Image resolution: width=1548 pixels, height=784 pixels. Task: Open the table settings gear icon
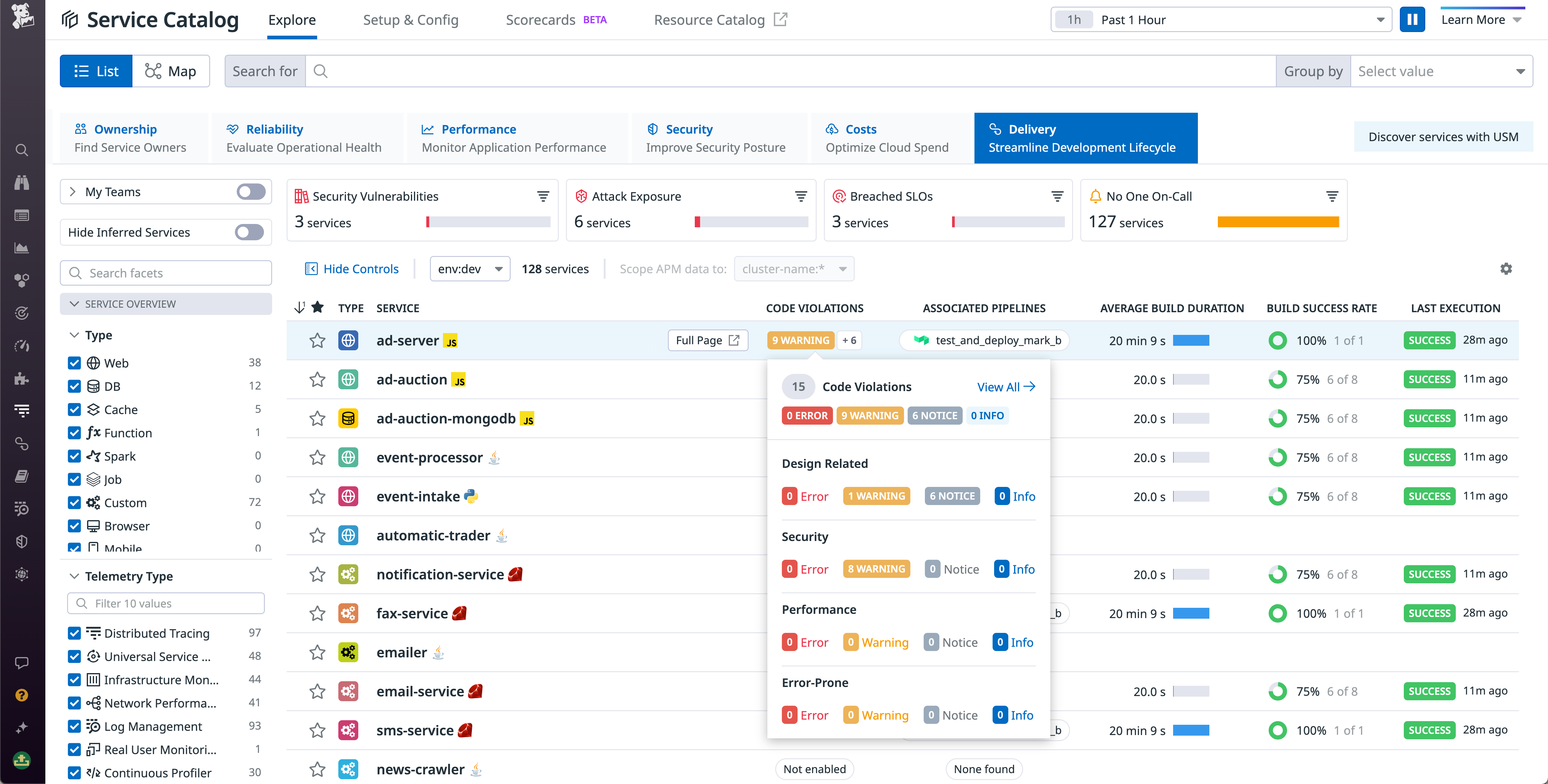1506,269
